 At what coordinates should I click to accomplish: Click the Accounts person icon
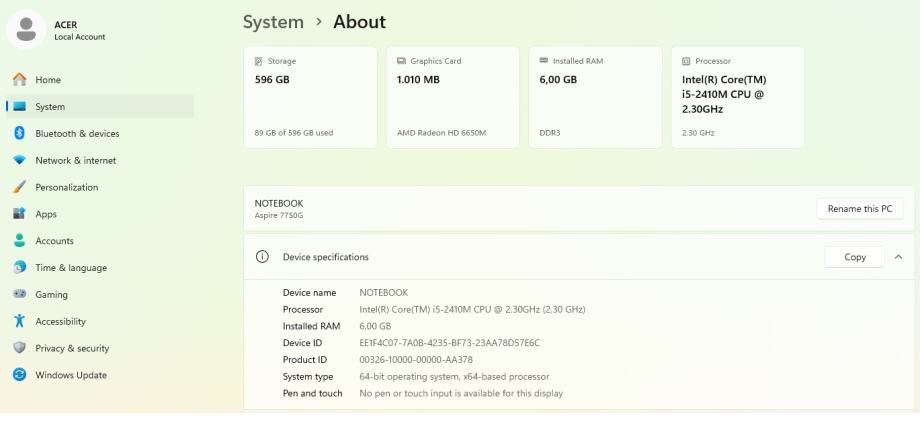click(x=18, y=241)
